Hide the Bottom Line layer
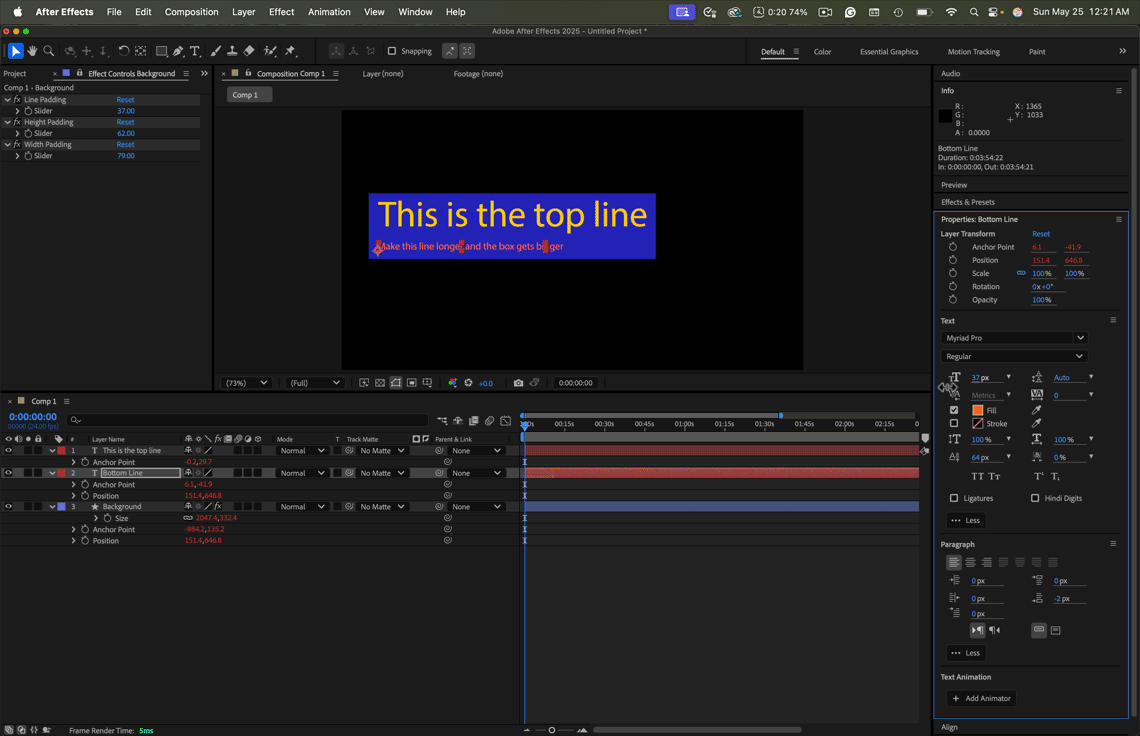This screenshot has width=1140, height=736. (8, 473)
